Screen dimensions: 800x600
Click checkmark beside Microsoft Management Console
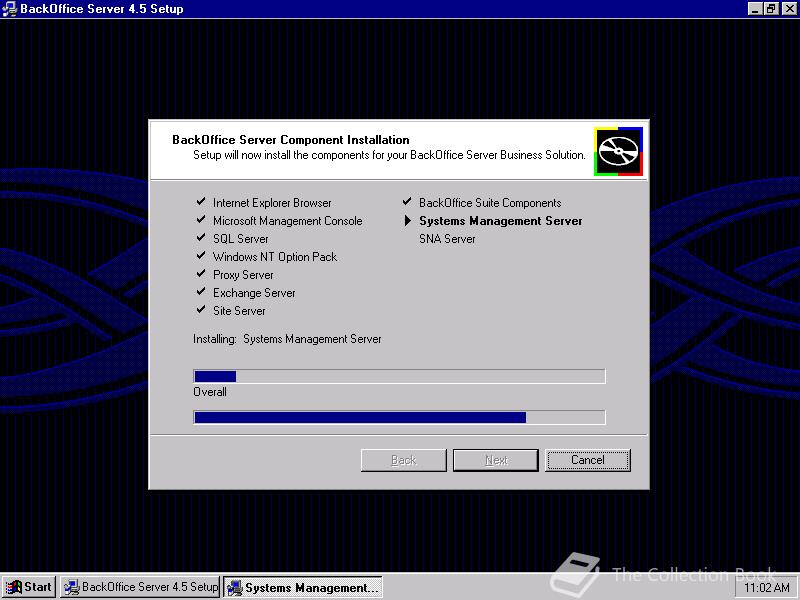point(201,219)
